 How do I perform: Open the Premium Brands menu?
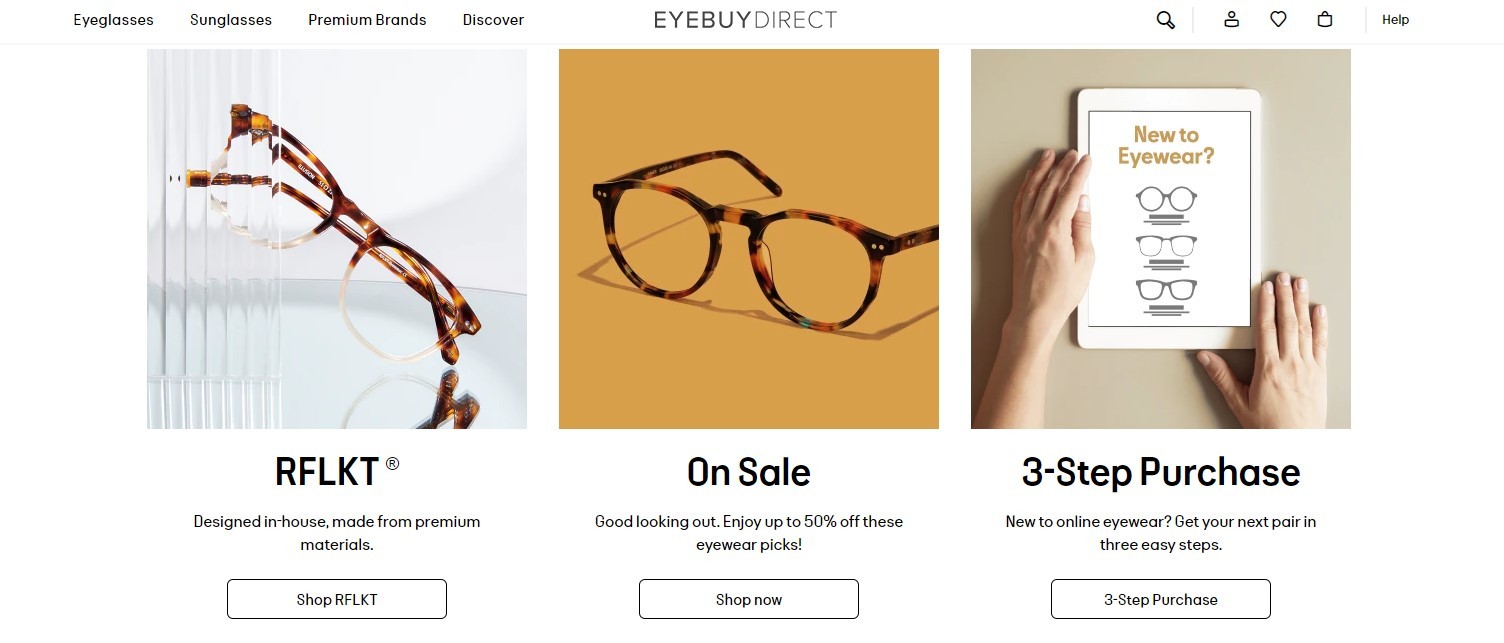pyautogui.click(x=367, y=19)
